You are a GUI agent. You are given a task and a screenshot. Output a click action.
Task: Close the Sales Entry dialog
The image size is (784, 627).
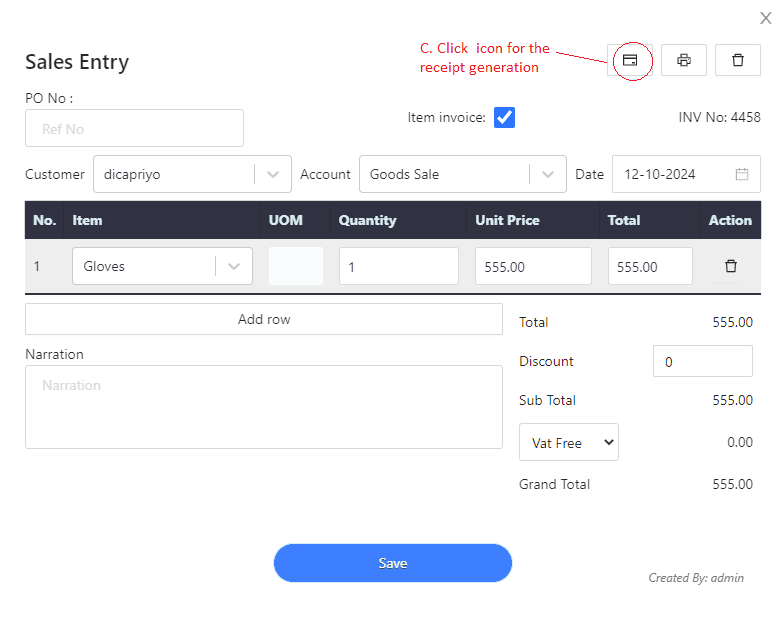766,18
